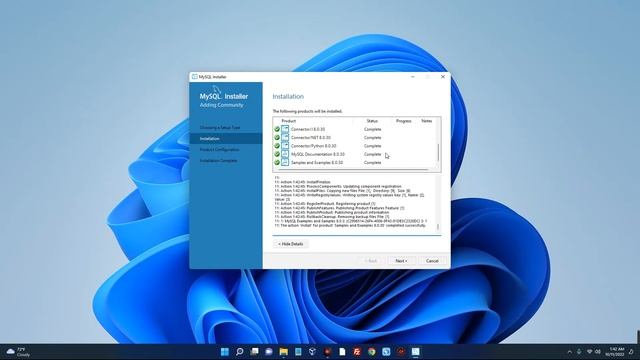The image size is (640, 360).
Task: Click the product icon for Connector/Python 8.0.30
Action: [285, 146]
